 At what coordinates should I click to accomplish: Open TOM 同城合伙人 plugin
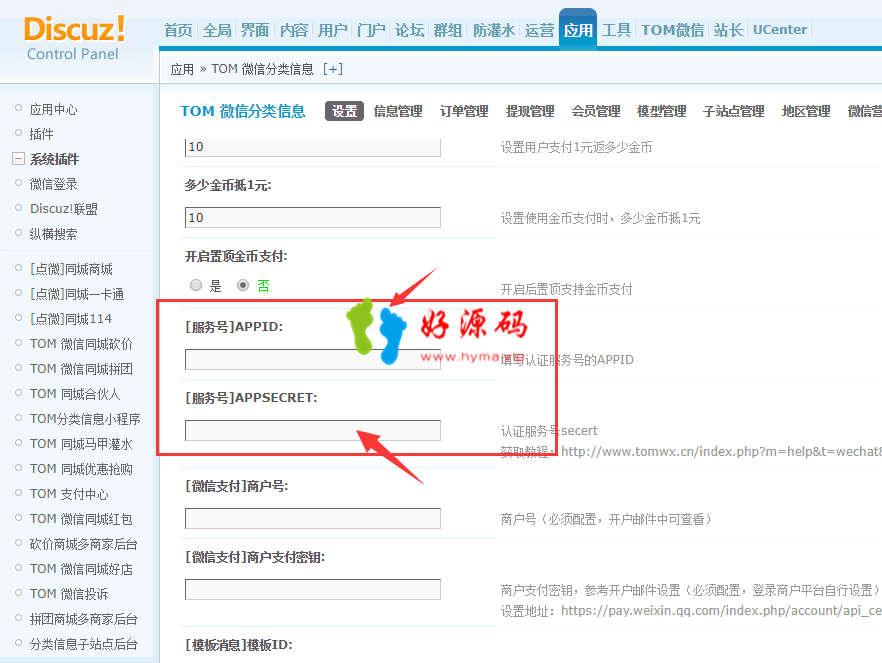click(75, 394)
